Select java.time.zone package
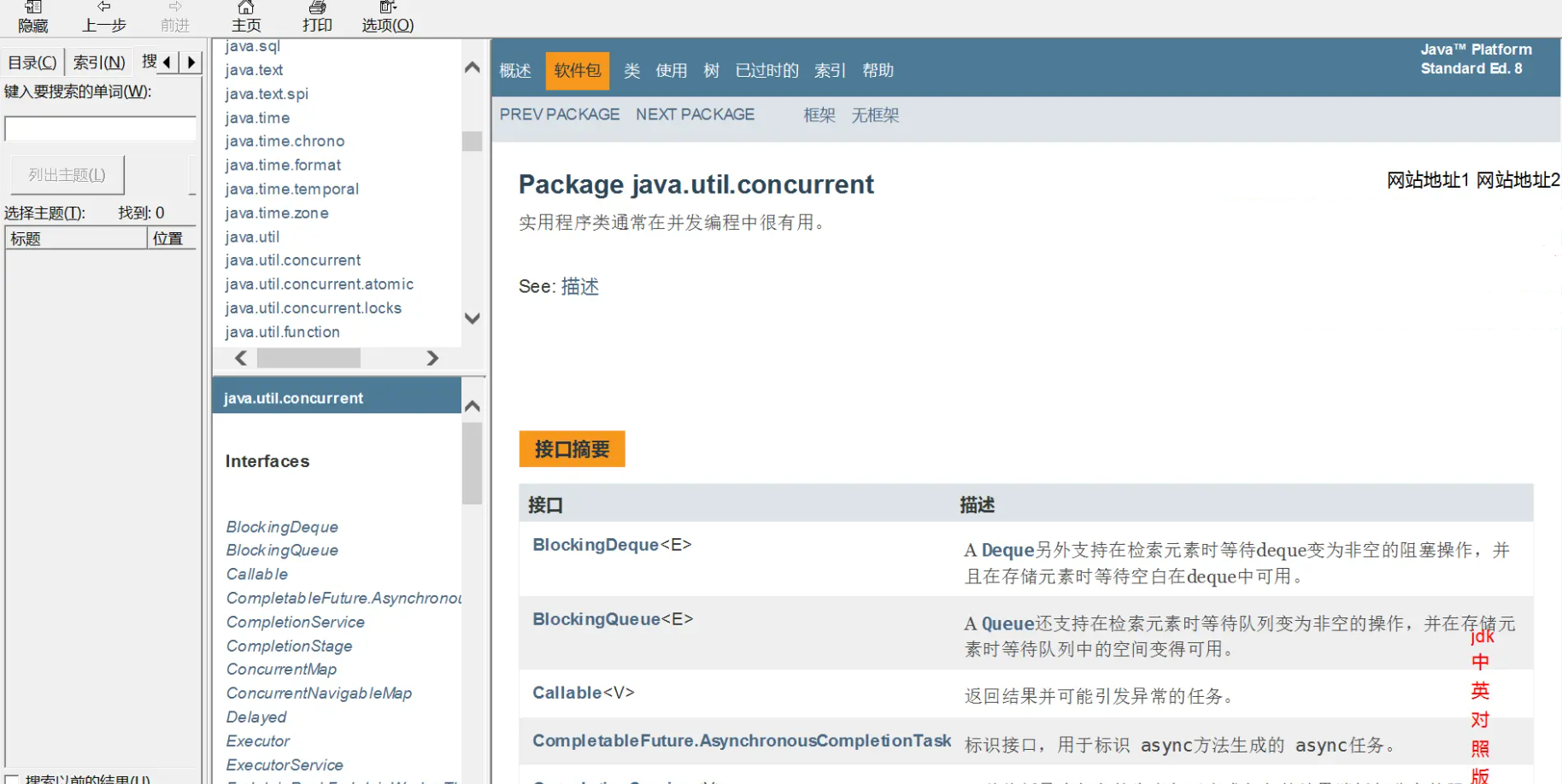This screenshot has height=784, width=1562. (277, 213)
